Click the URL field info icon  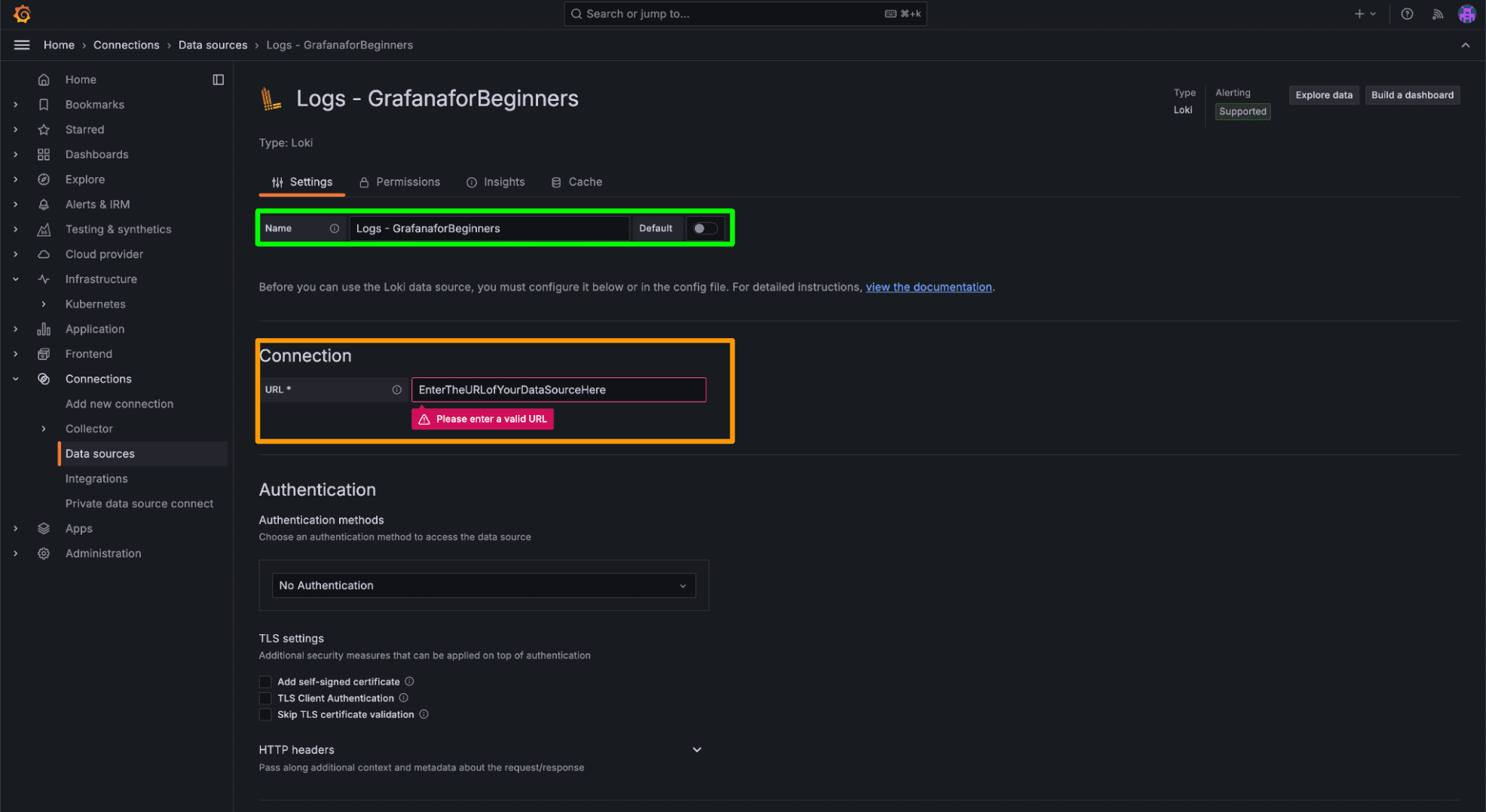point(396,389)
